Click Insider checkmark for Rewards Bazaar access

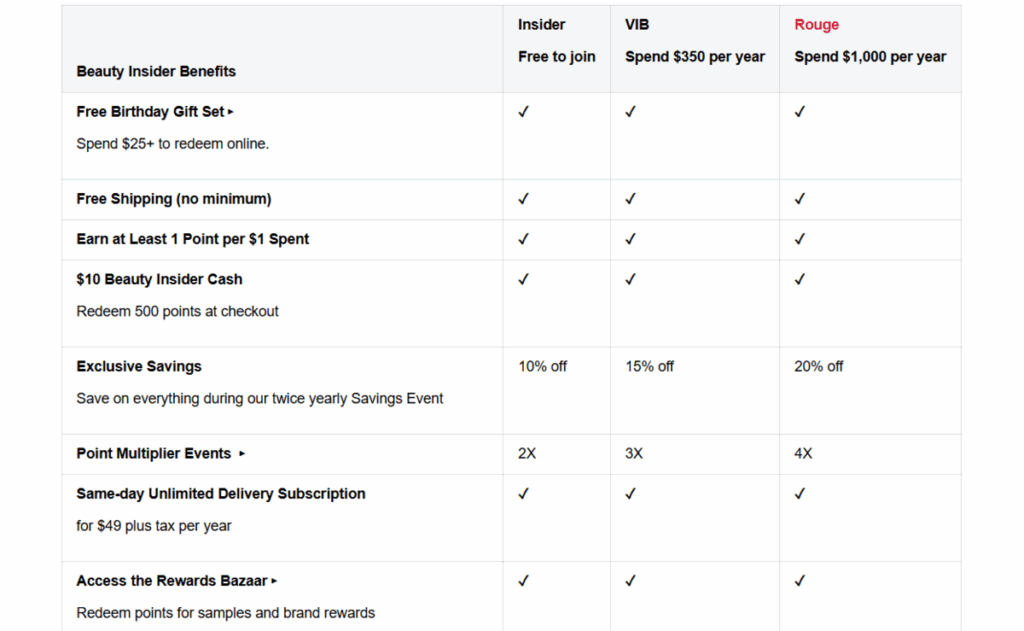523,580
